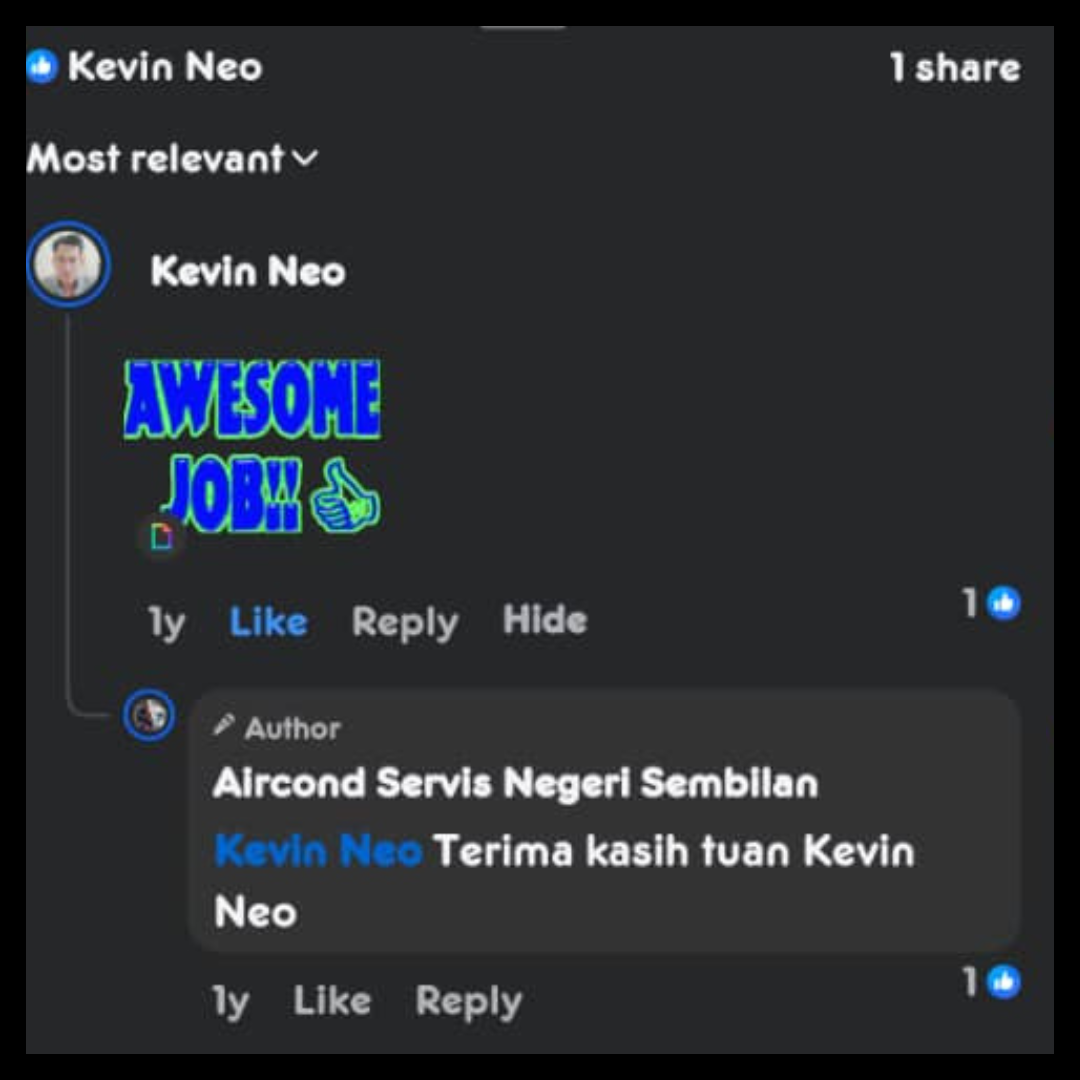
Task: Open the Aircond Servis author profile avatar
Action: tap(149, 715)
